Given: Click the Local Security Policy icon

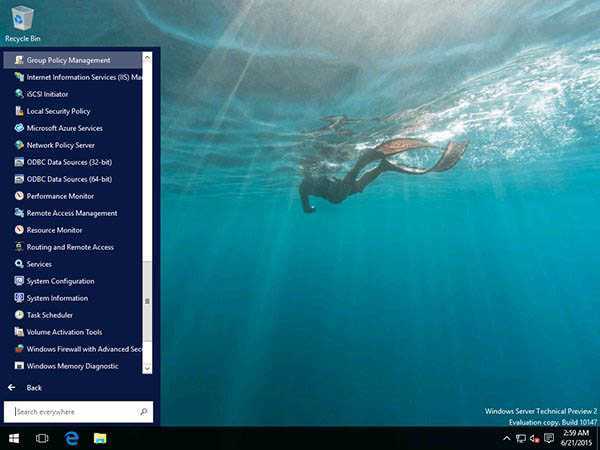Looking at the screenshot, I should point(19,111).
